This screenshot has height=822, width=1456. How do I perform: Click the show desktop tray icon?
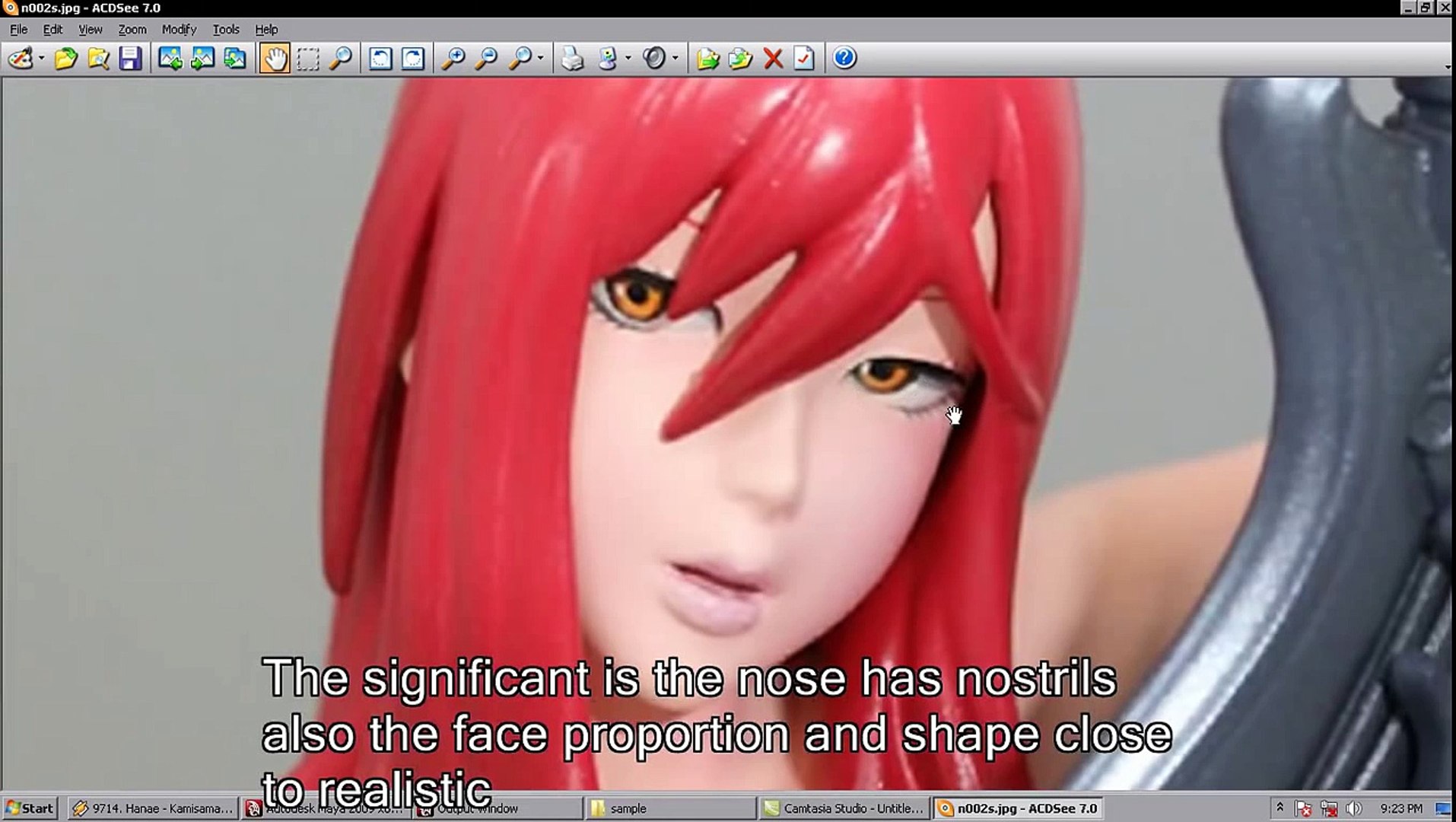pos(1442,808)
